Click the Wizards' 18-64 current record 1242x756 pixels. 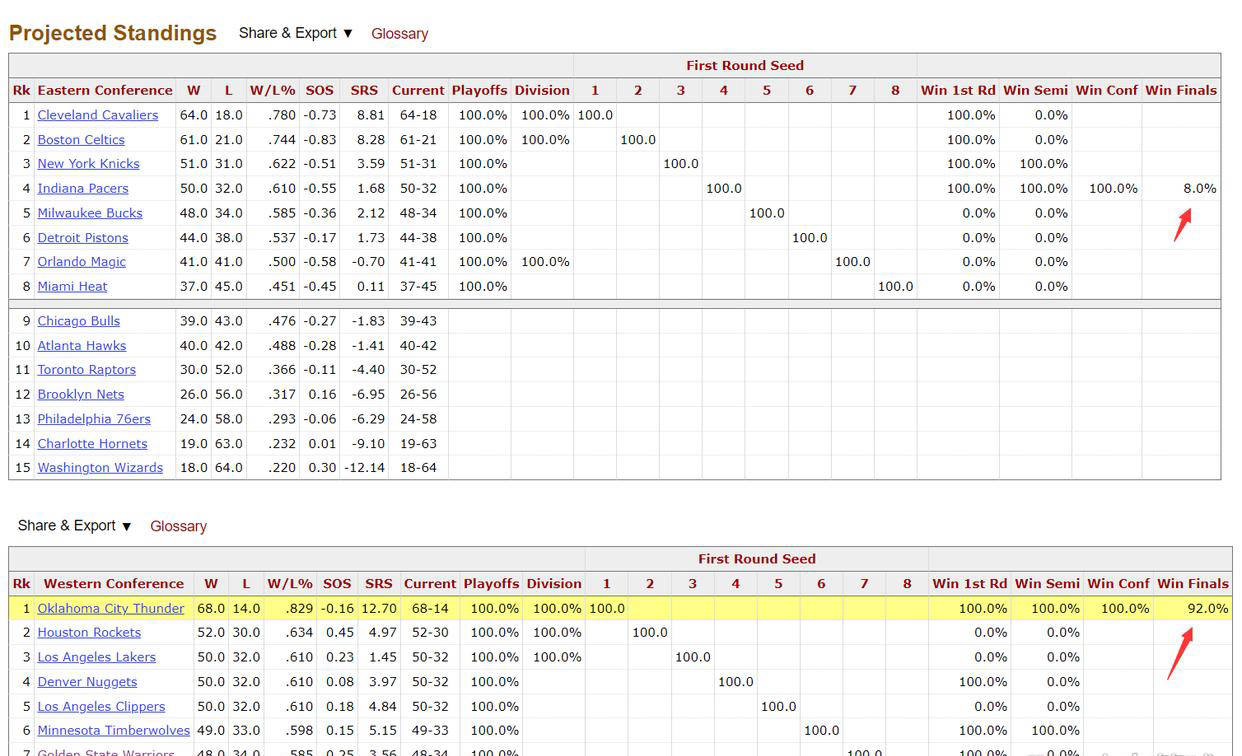[x=418, y=468]
